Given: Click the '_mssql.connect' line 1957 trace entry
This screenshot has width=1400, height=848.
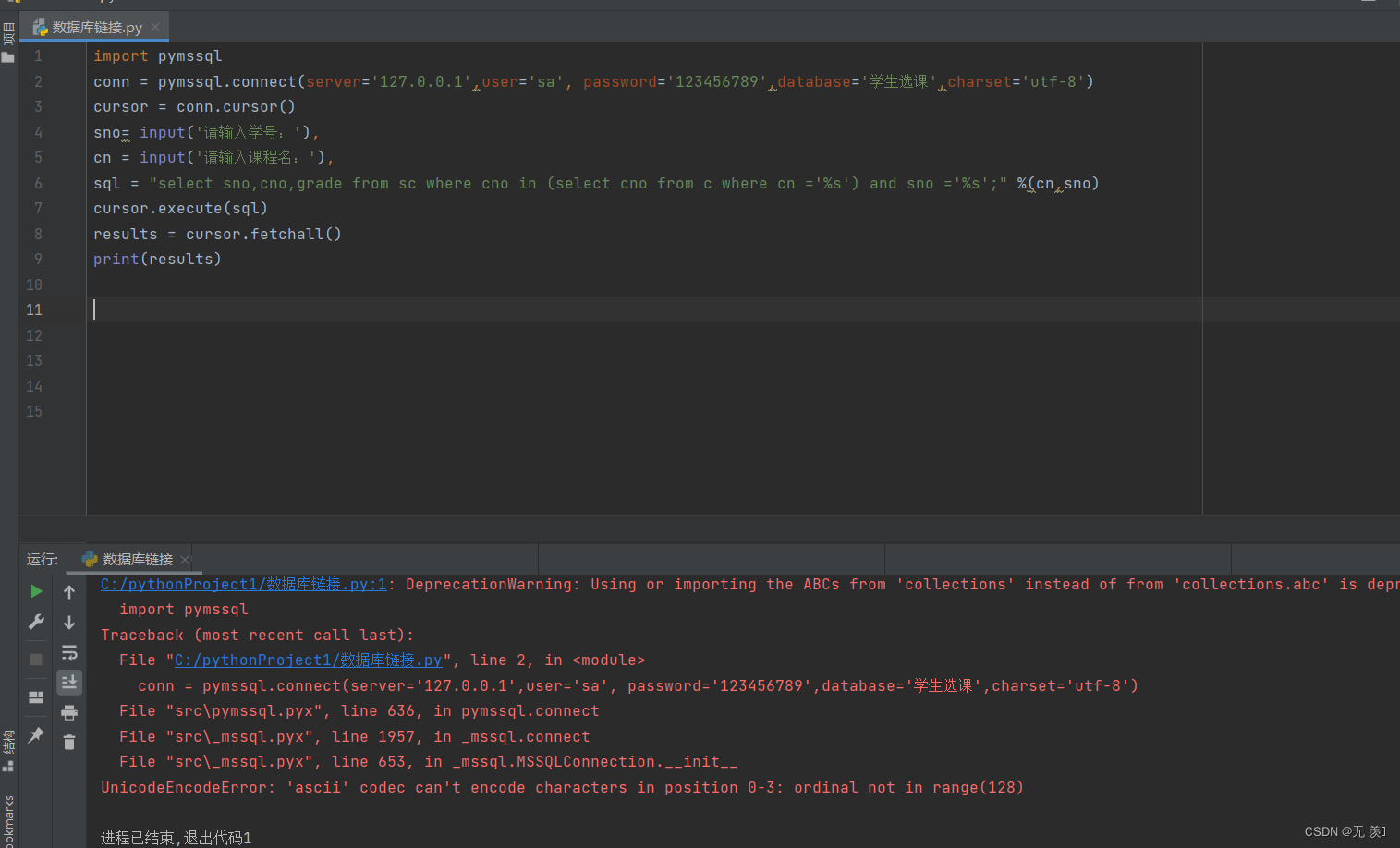Looking at the screenshot, I should click(x=355, y=736).
